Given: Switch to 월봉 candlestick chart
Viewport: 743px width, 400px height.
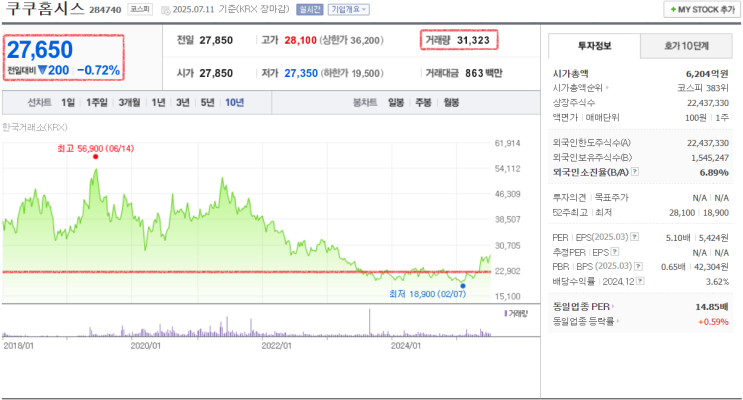Looking at the screenshot, I should pyautogui.click(x=451, y=102).
